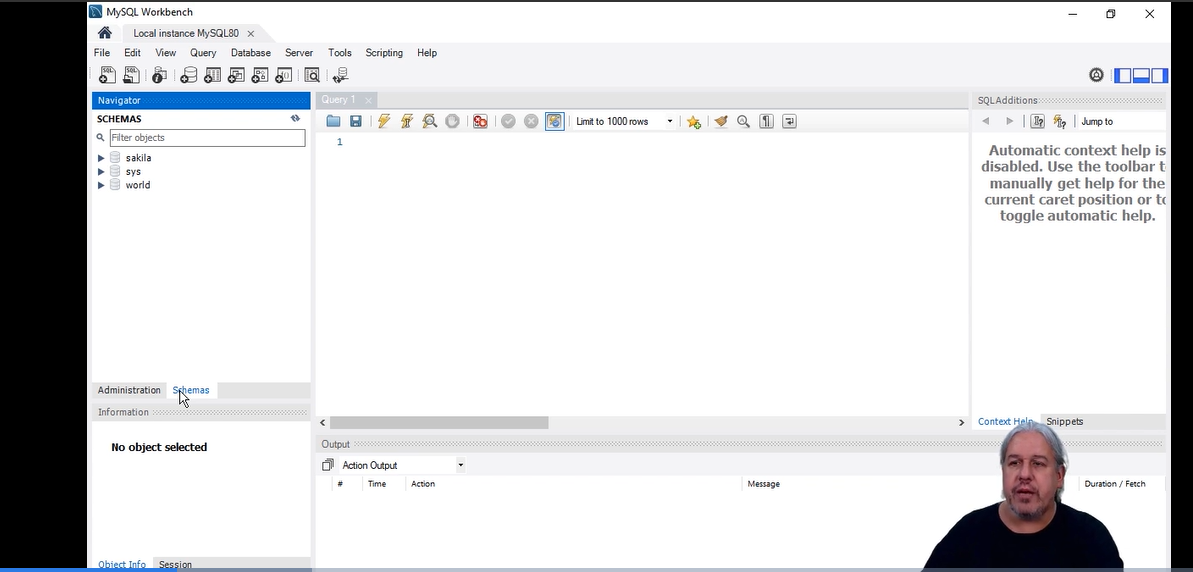
Task: Open a SQL script file in new tab
Action: [131, 75]
